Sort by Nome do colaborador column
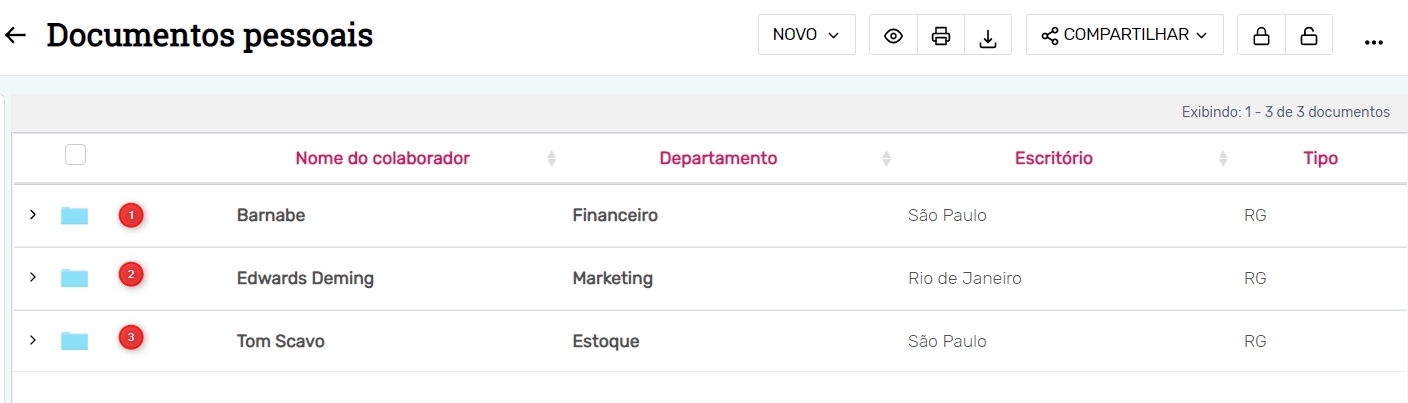Screen dimensions: 1408x403 (382, 158)
